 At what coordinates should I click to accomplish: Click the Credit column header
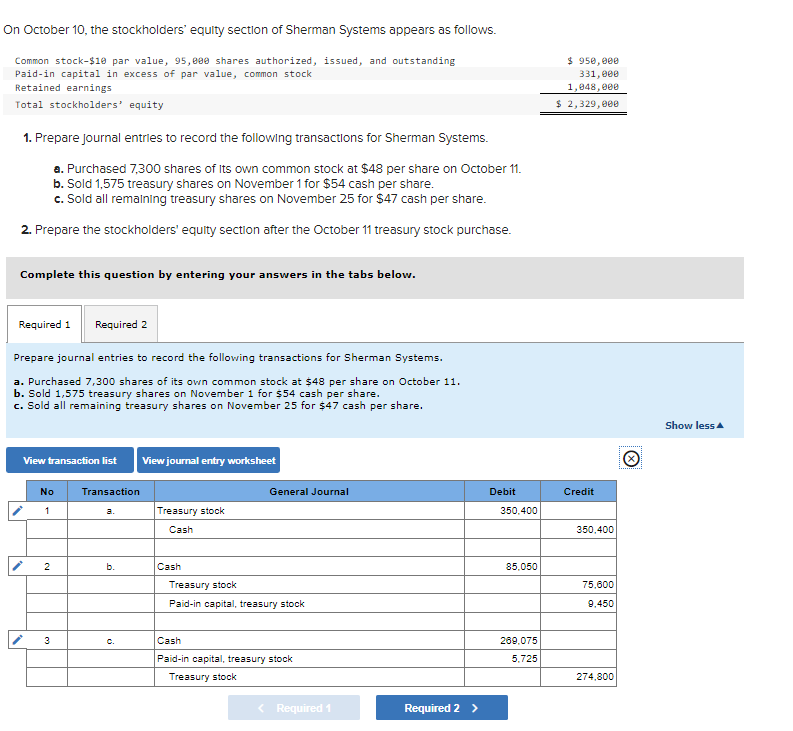tap(579, 491)
